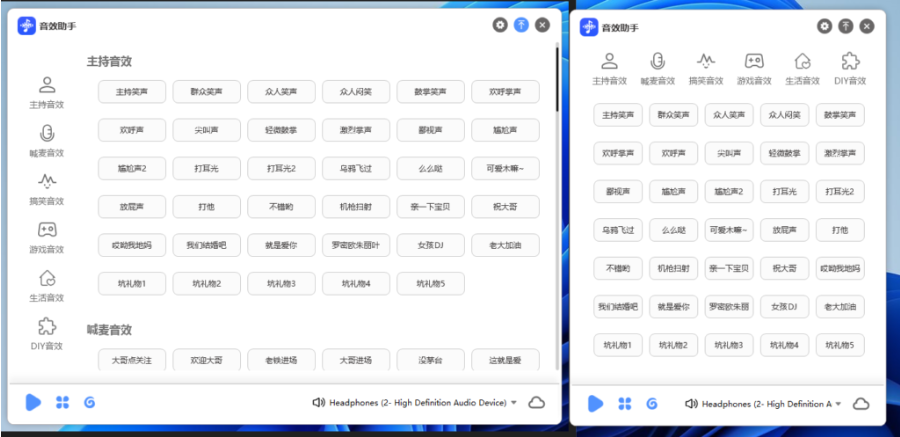
Task: Click blue refresh icon in right window footer
Action: (652, 403)
